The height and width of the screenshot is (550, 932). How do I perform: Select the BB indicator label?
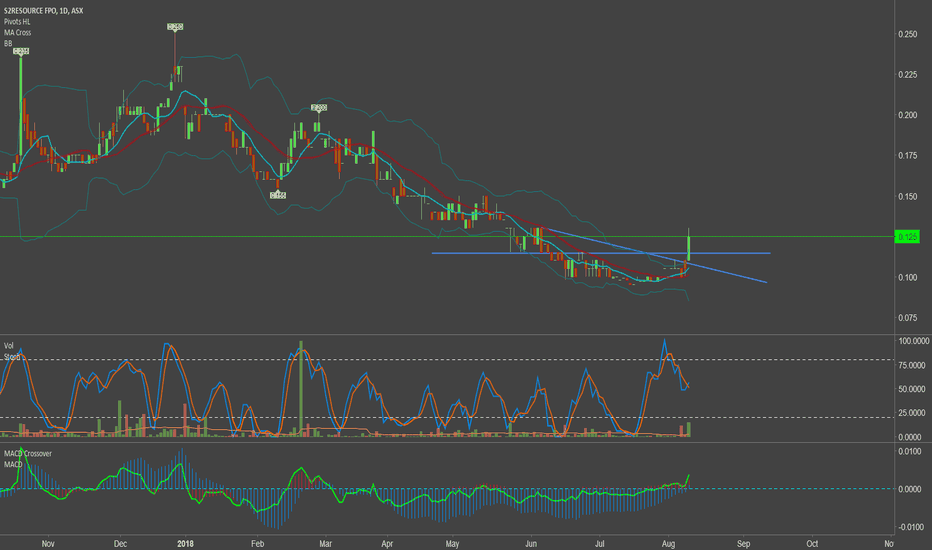(8, 43)
